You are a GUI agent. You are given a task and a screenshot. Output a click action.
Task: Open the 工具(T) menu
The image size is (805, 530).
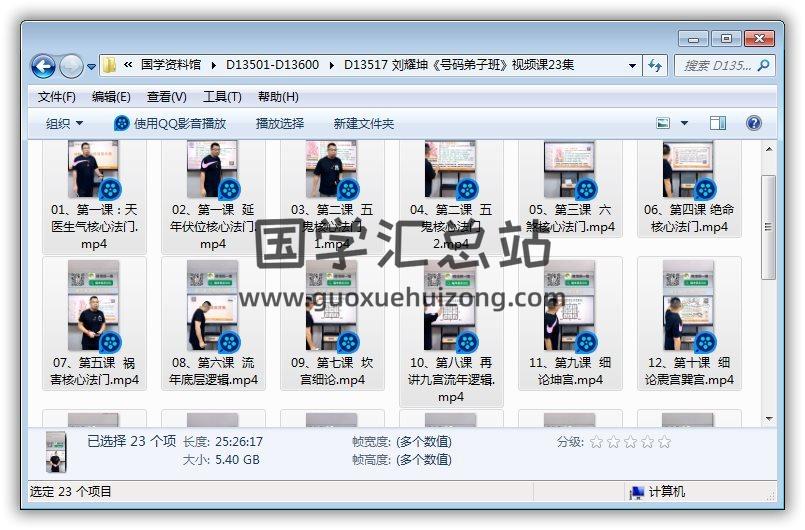pos(222,97)
